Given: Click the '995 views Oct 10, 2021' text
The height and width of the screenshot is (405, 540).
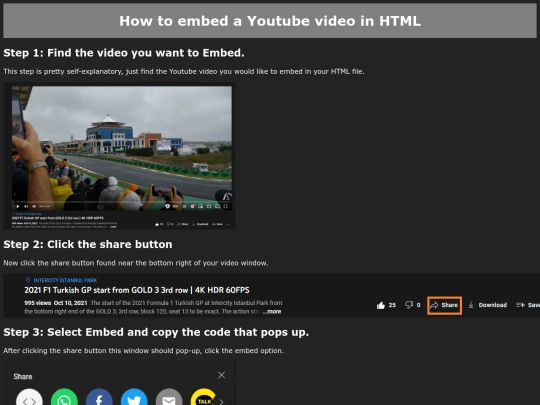Looking at the screenshot, I should point(56,303).
